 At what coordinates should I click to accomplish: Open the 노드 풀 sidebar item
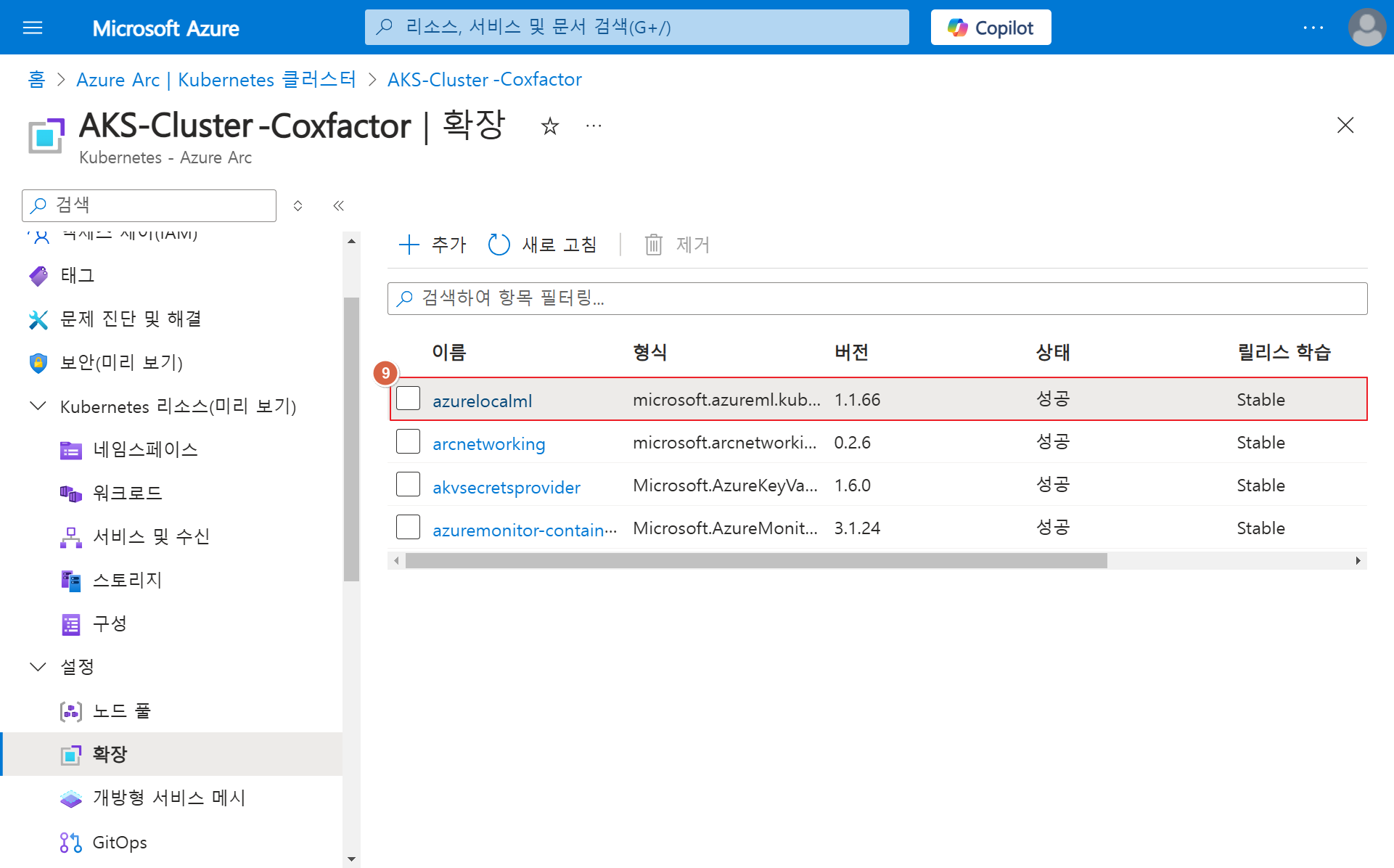(x=121, y=711)
